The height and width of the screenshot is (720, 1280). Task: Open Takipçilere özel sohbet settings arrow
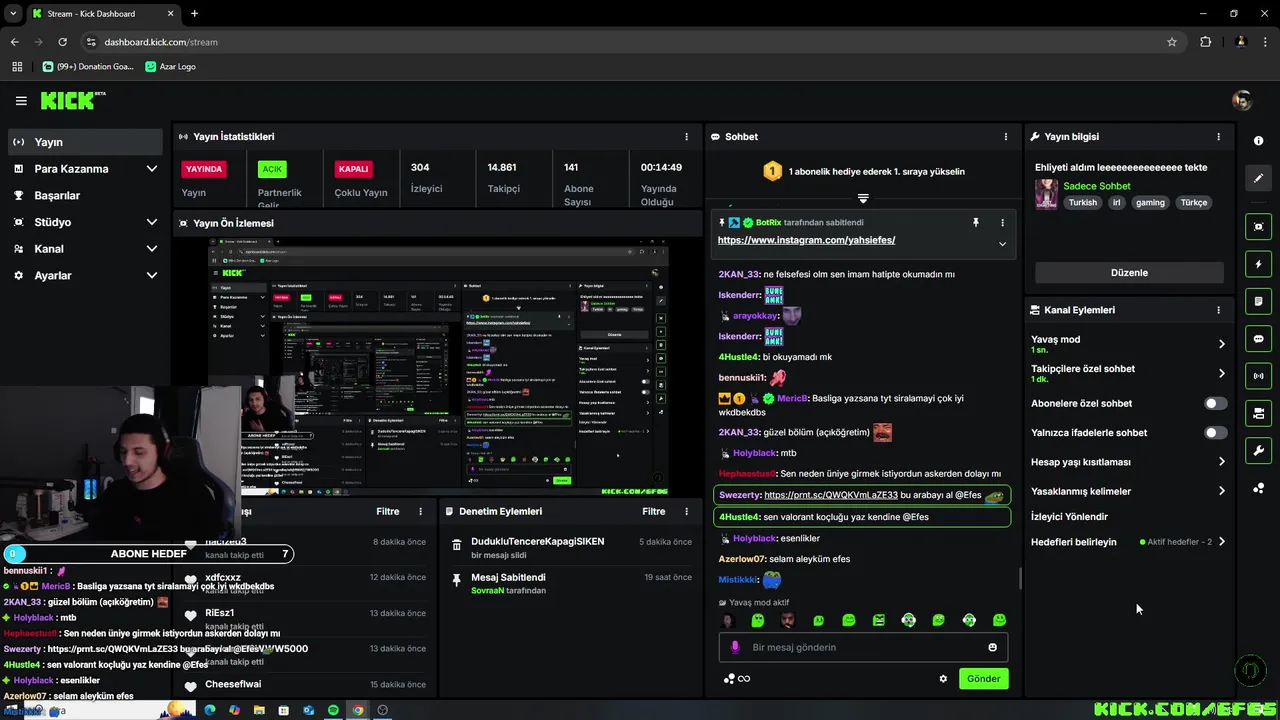(1221, 373)
